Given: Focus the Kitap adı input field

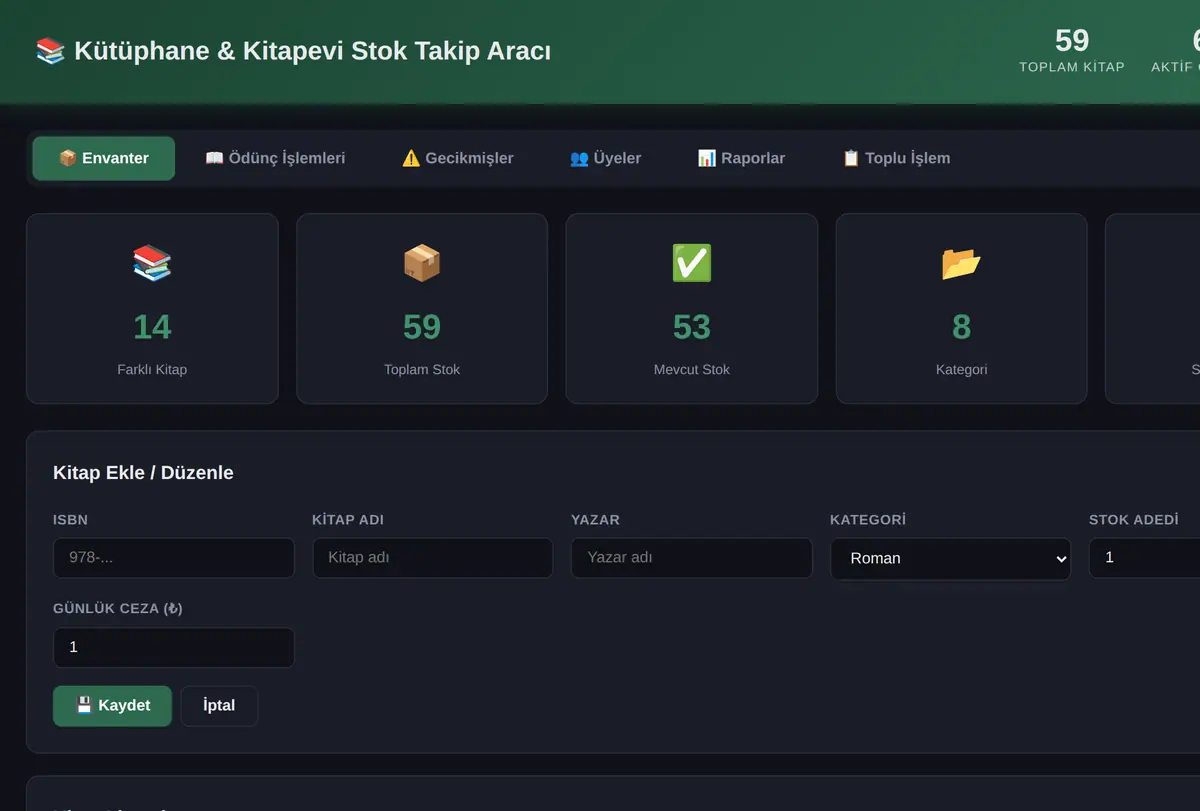Looking at the screenshot, I should (x=433, y=558).
